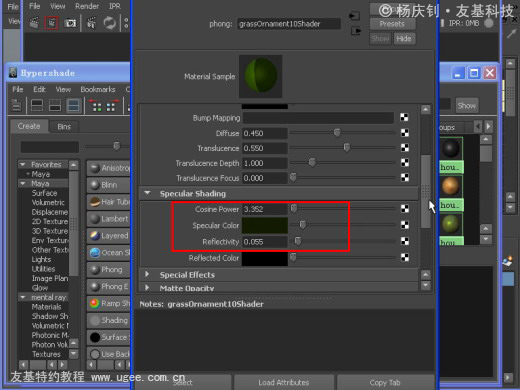Image resolution: width=520 pixels, height=390 pixels.
Task: Toggle the Hypershade Create bar icon
Action: [x=16, y=105]
